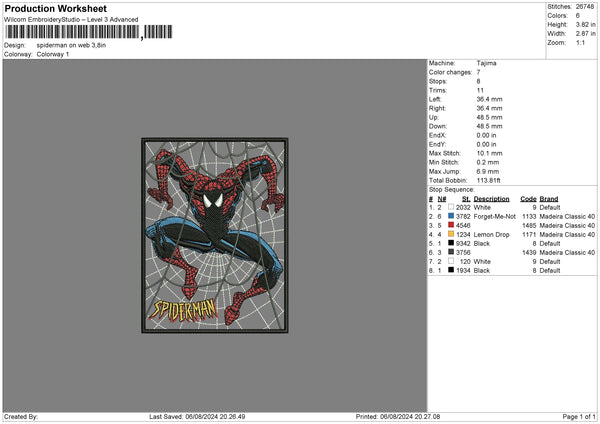The width and height of the screenshot is (600, 424).
Task: Click the 'Stops:' label
Action: click(438, 82)
